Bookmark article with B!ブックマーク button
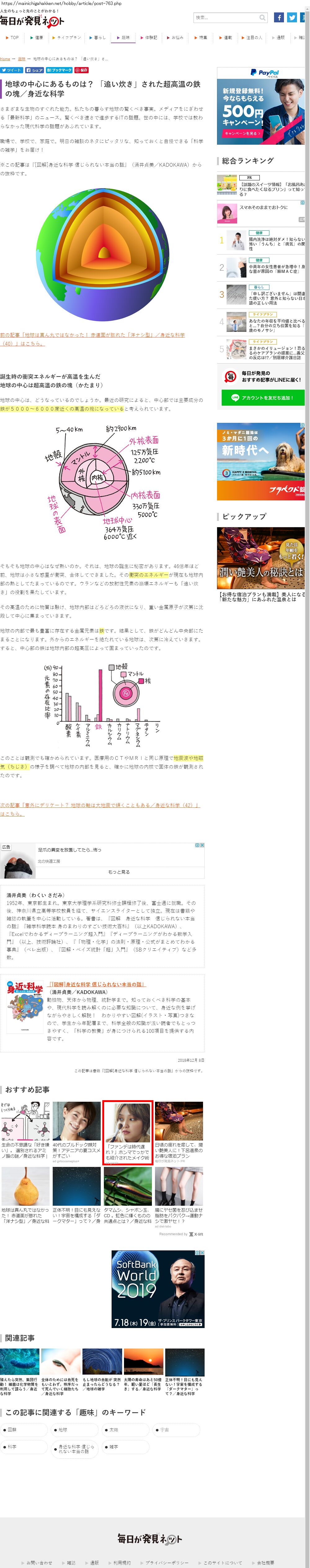The image size is (310, 1568). coord(60,70)
